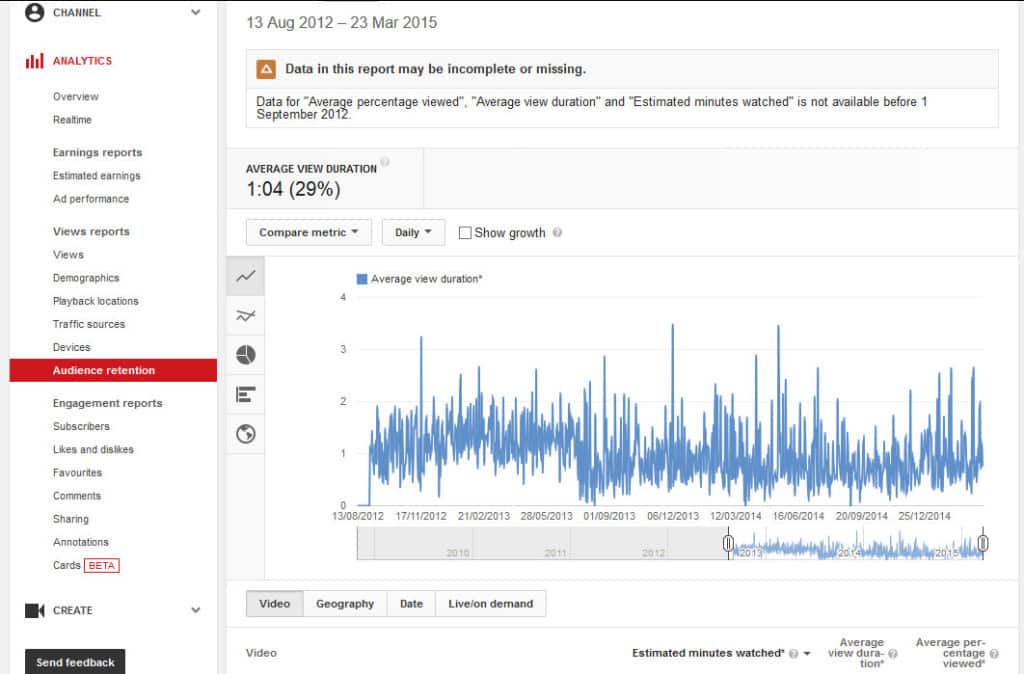The image size is (1024, 674).
Task: Expand the Channel section chevron
Action: pos(195,12)
